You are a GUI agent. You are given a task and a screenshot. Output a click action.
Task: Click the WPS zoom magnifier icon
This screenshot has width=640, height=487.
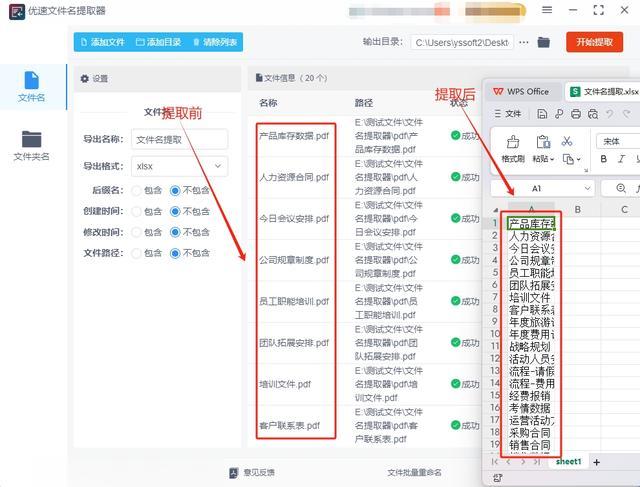coord(620,188)
